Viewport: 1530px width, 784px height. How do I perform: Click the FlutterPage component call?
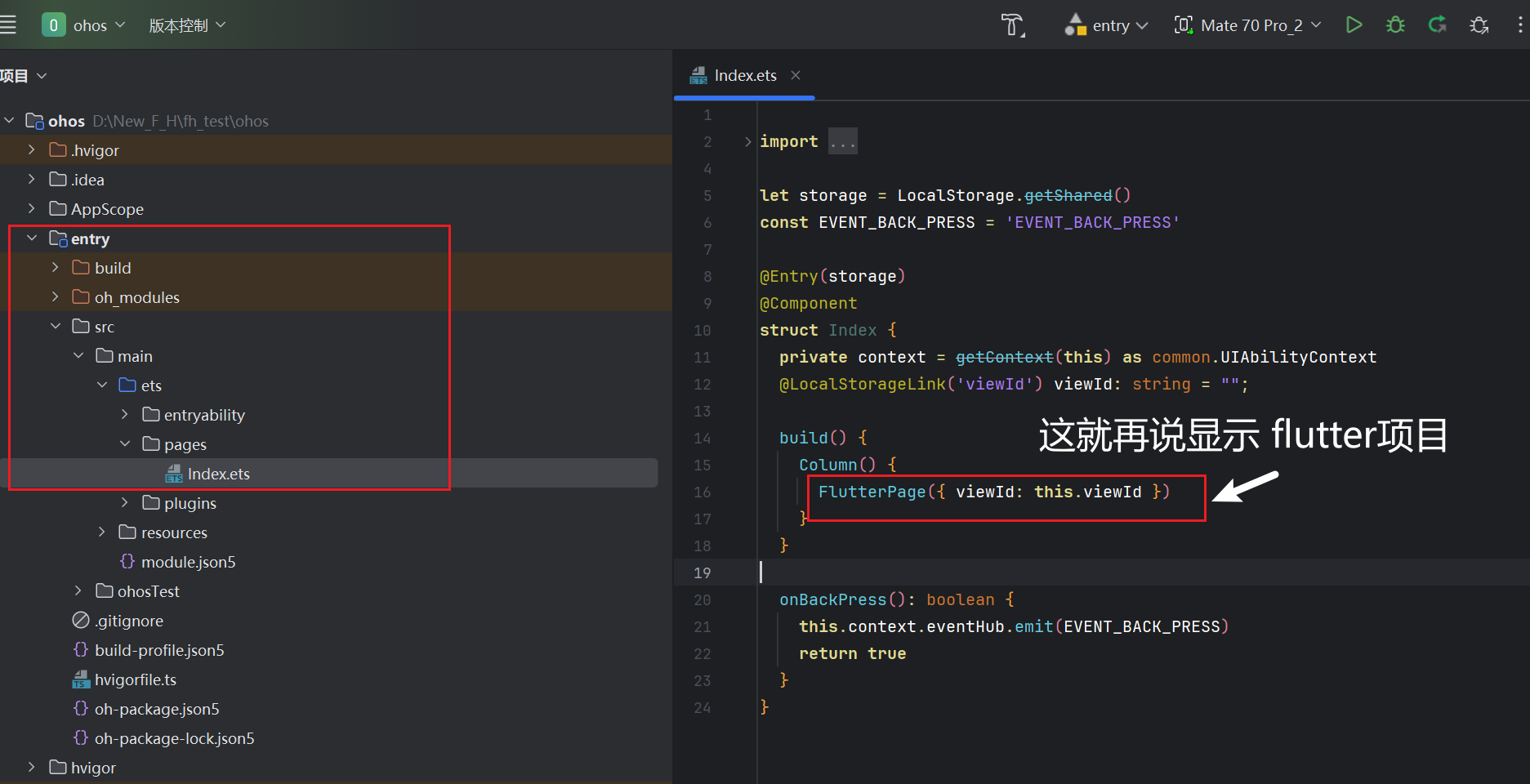click(872, 492)
